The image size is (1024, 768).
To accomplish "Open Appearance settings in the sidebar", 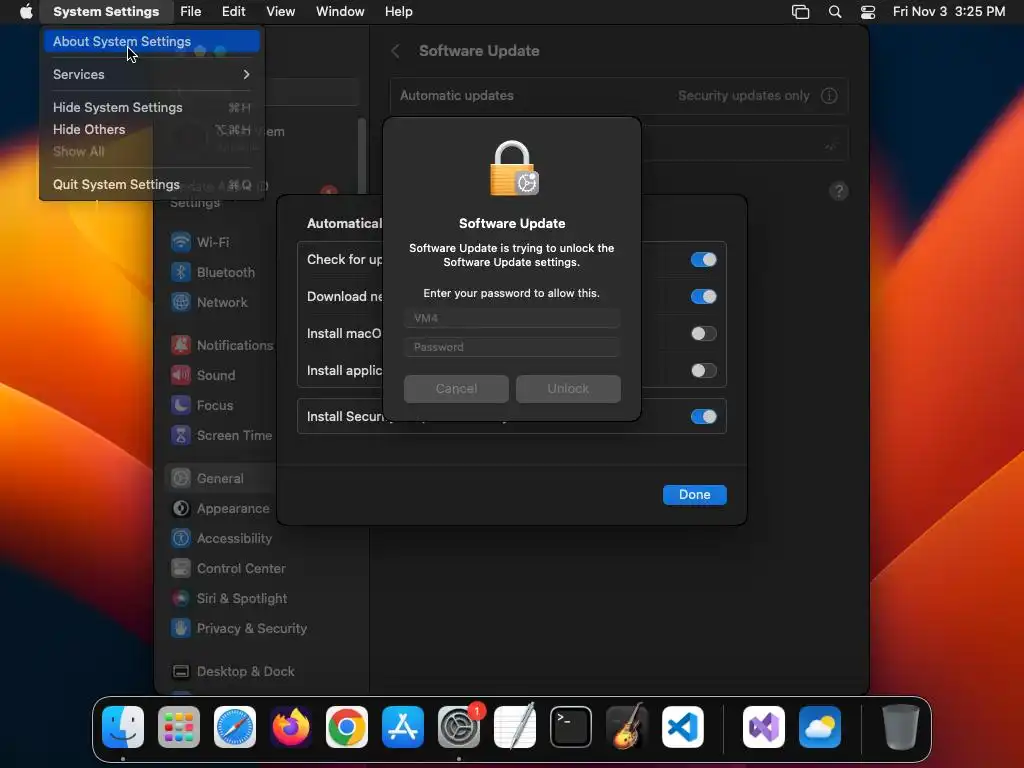I will (220, 508).
